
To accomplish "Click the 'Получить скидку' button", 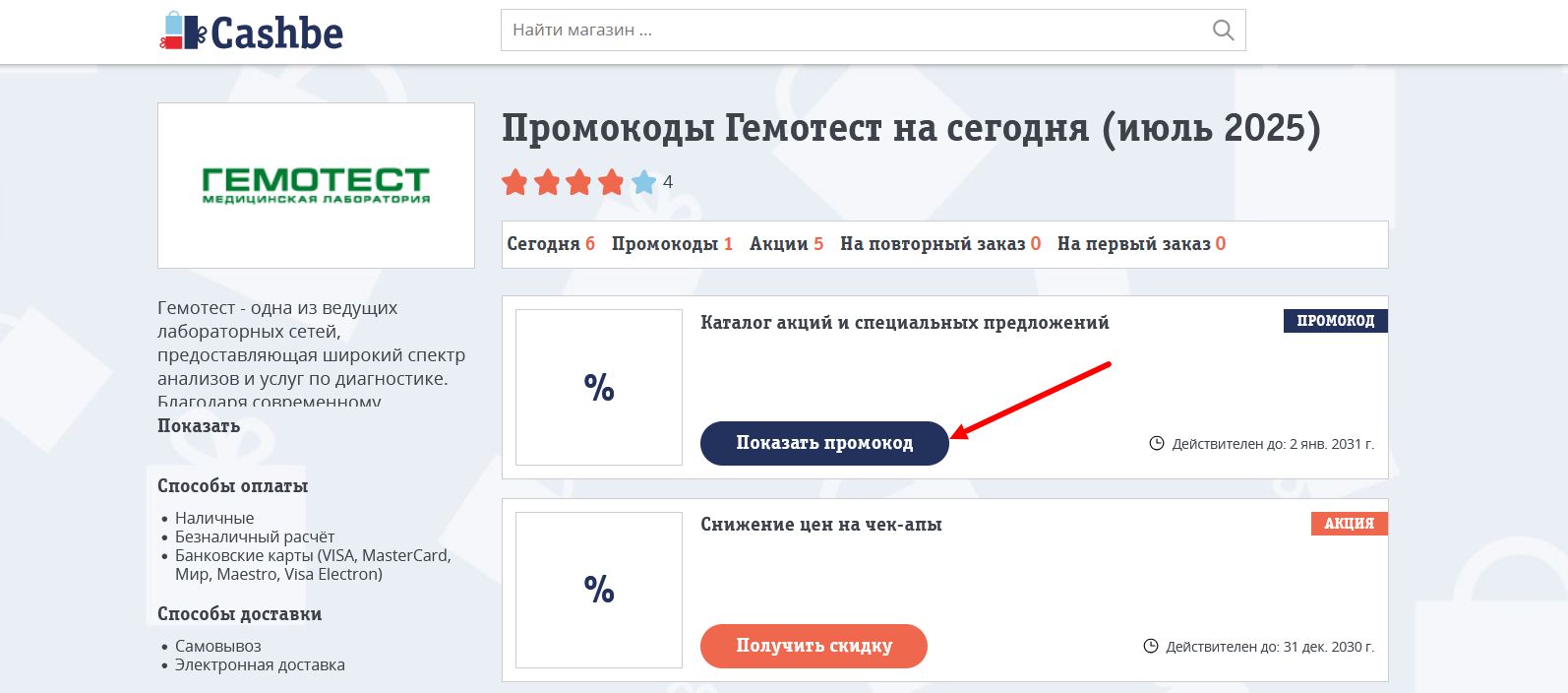I will pos(814,646).
